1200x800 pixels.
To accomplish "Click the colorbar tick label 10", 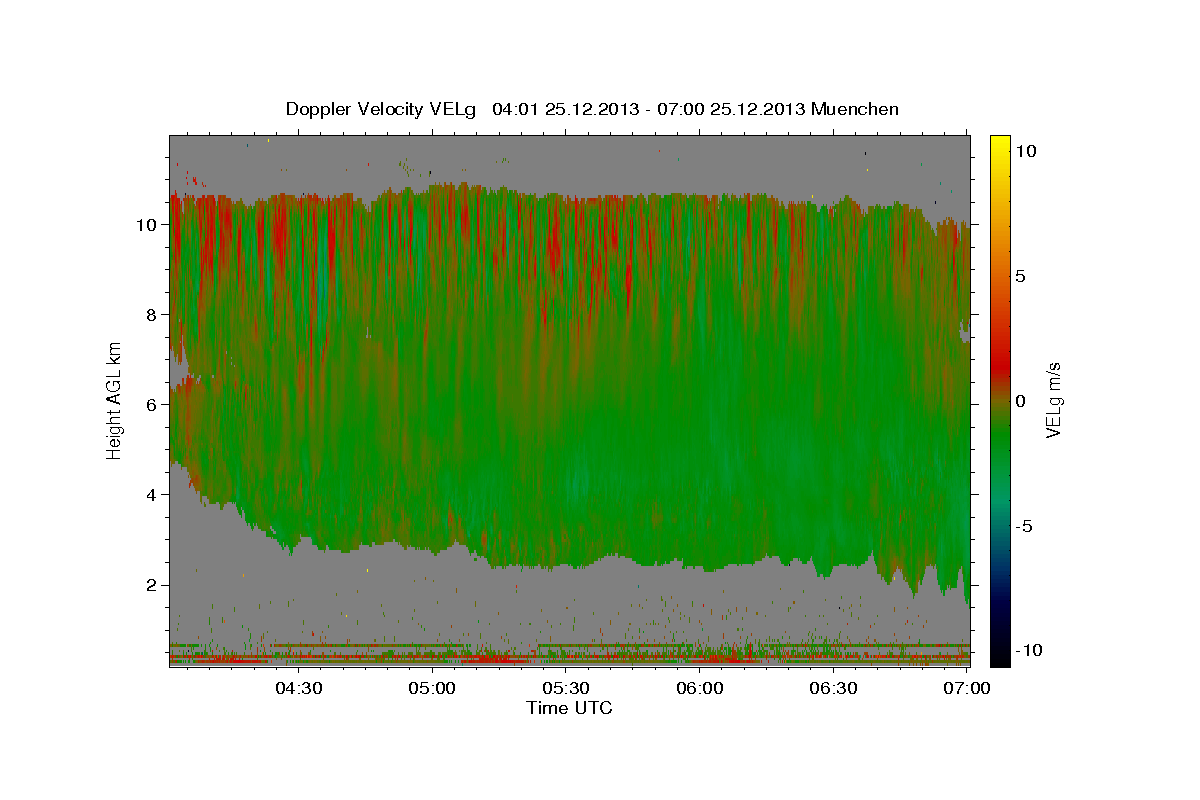I will click(x=1026, y=150).
